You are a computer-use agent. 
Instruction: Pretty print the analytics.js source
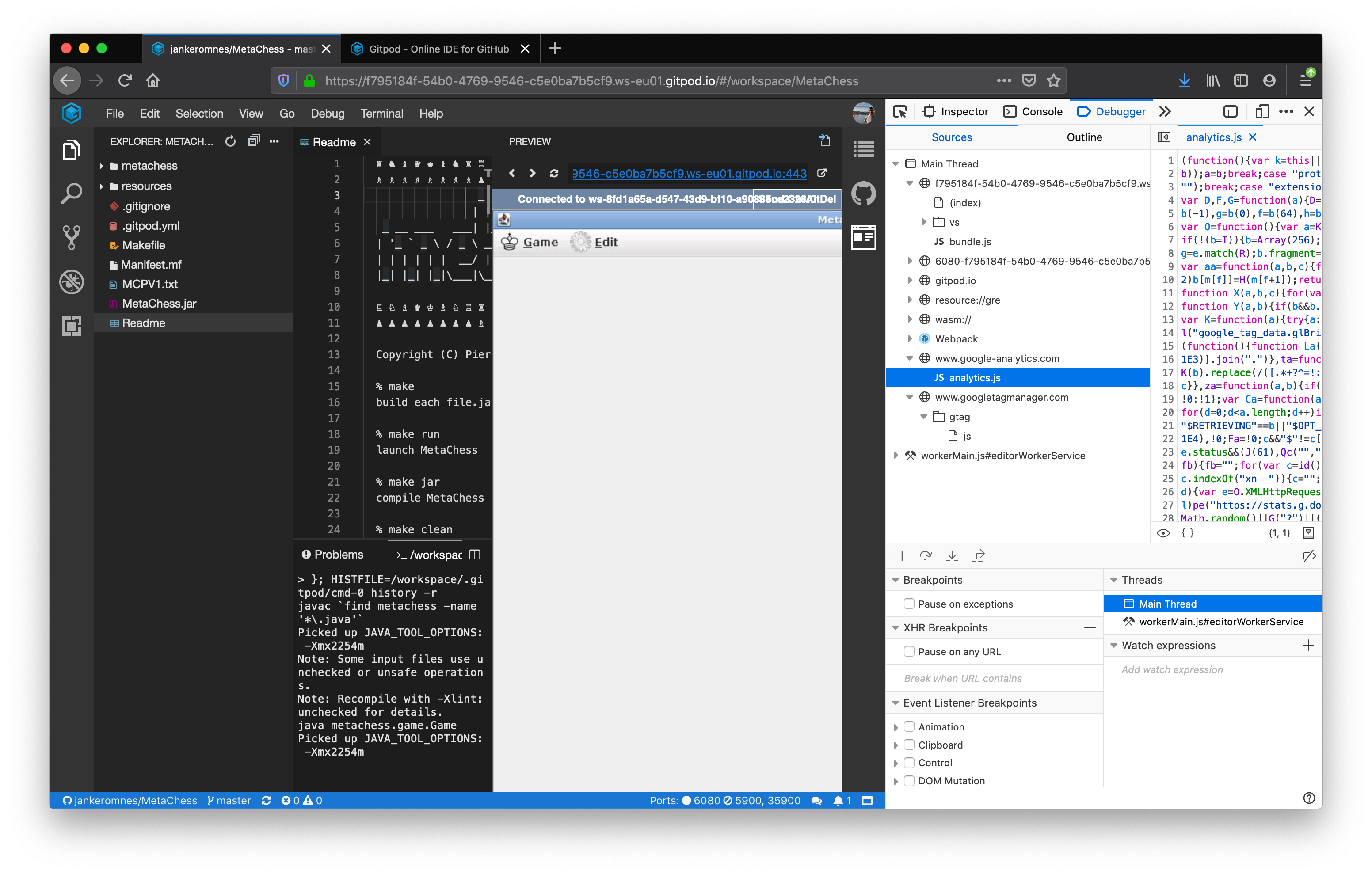1187,533
